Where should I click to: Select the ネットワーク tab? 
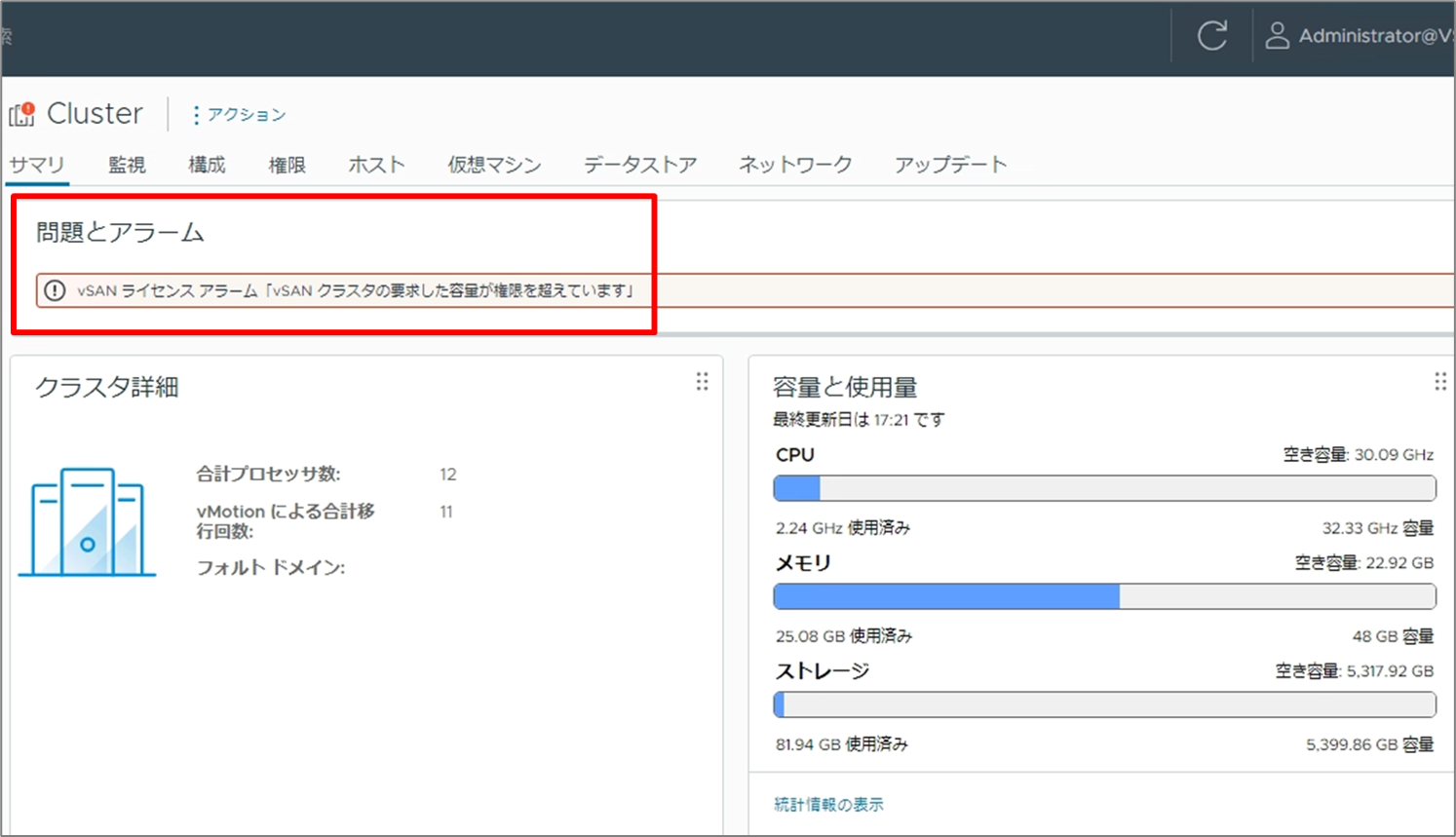(x=795, y=165)
